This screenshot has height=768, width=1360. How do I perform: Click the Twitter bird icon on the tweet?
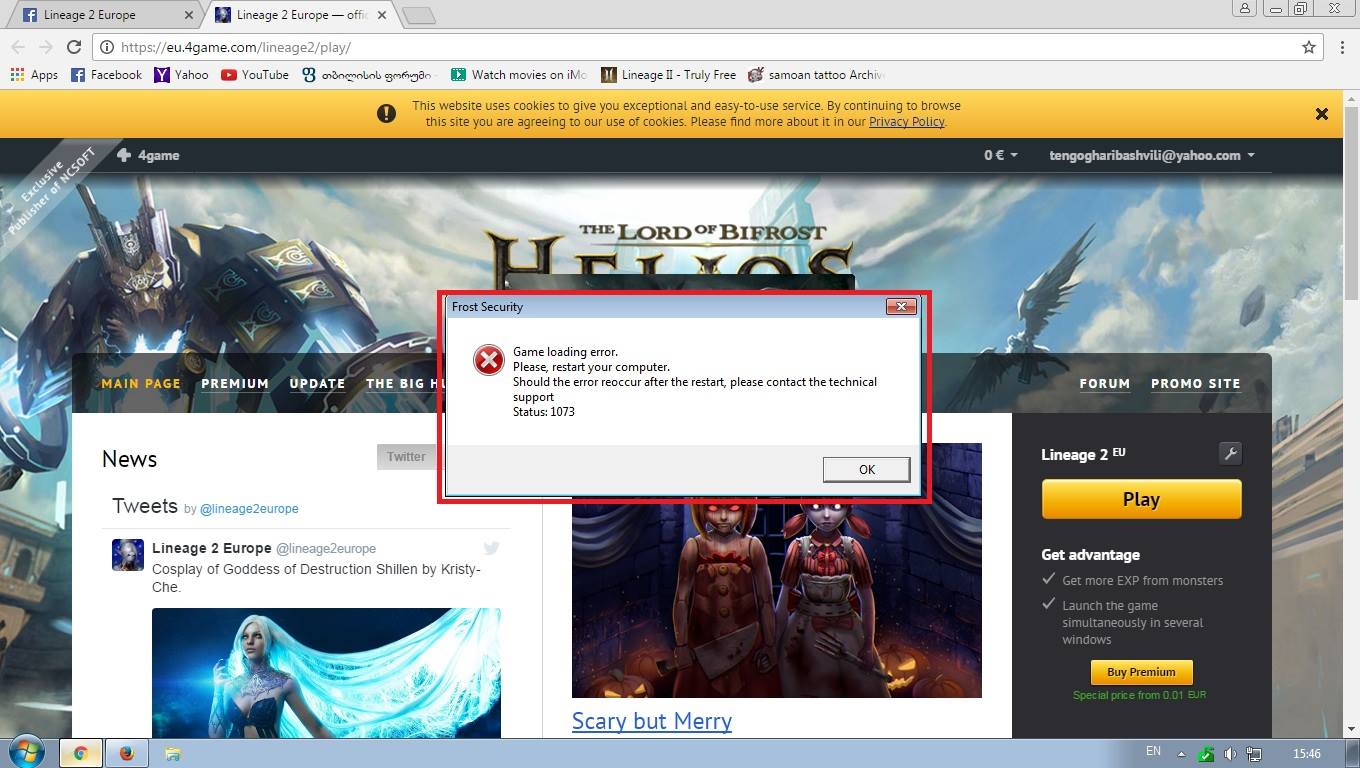tap(491, 548)
